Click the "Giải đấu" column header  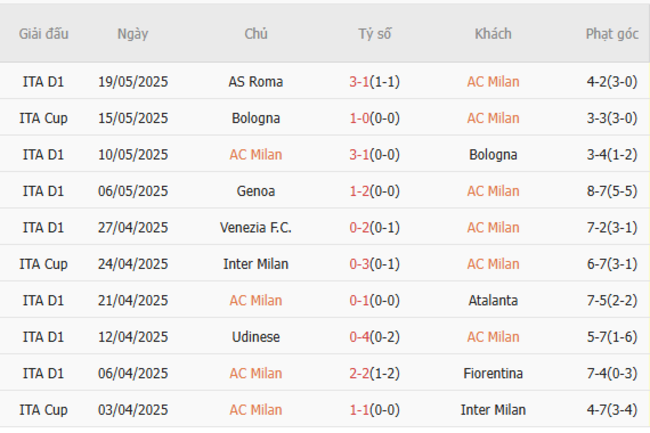(44, 34)
